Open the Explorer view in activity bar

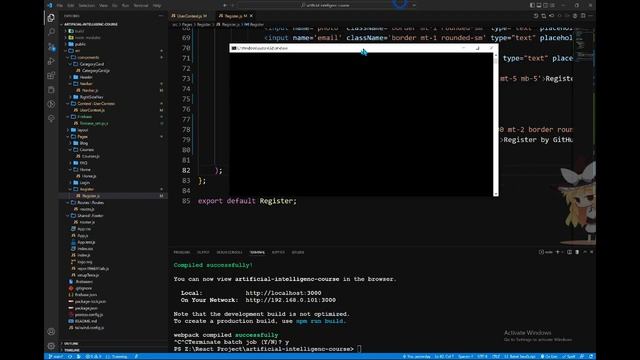coord(51,18)
